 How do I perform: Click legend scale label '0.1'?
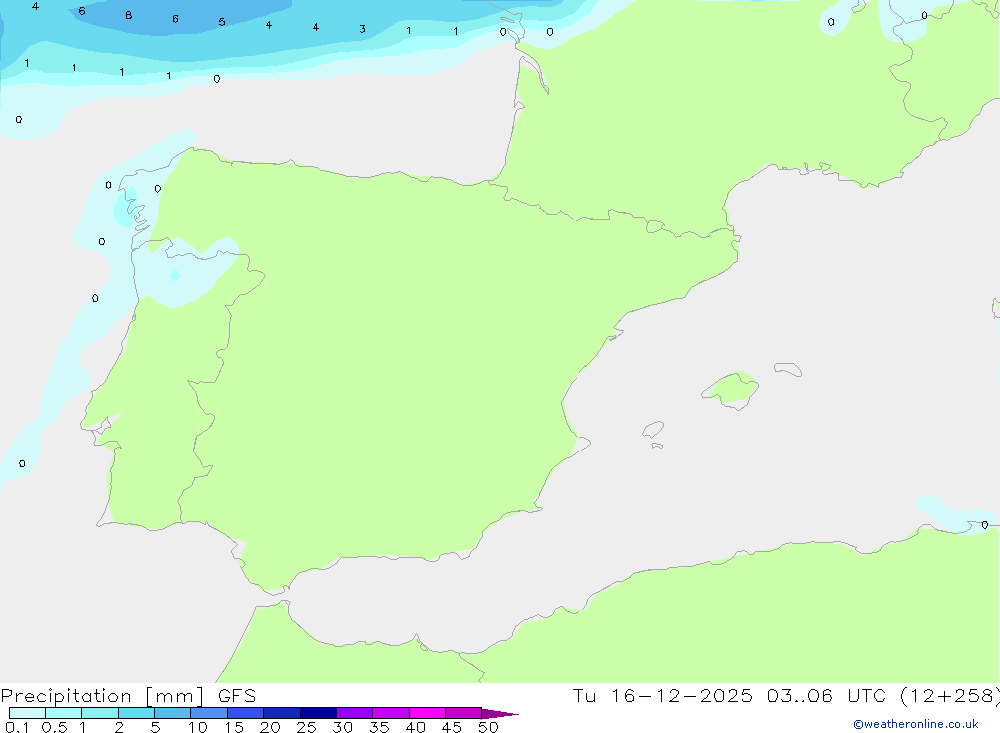[17, 727]
